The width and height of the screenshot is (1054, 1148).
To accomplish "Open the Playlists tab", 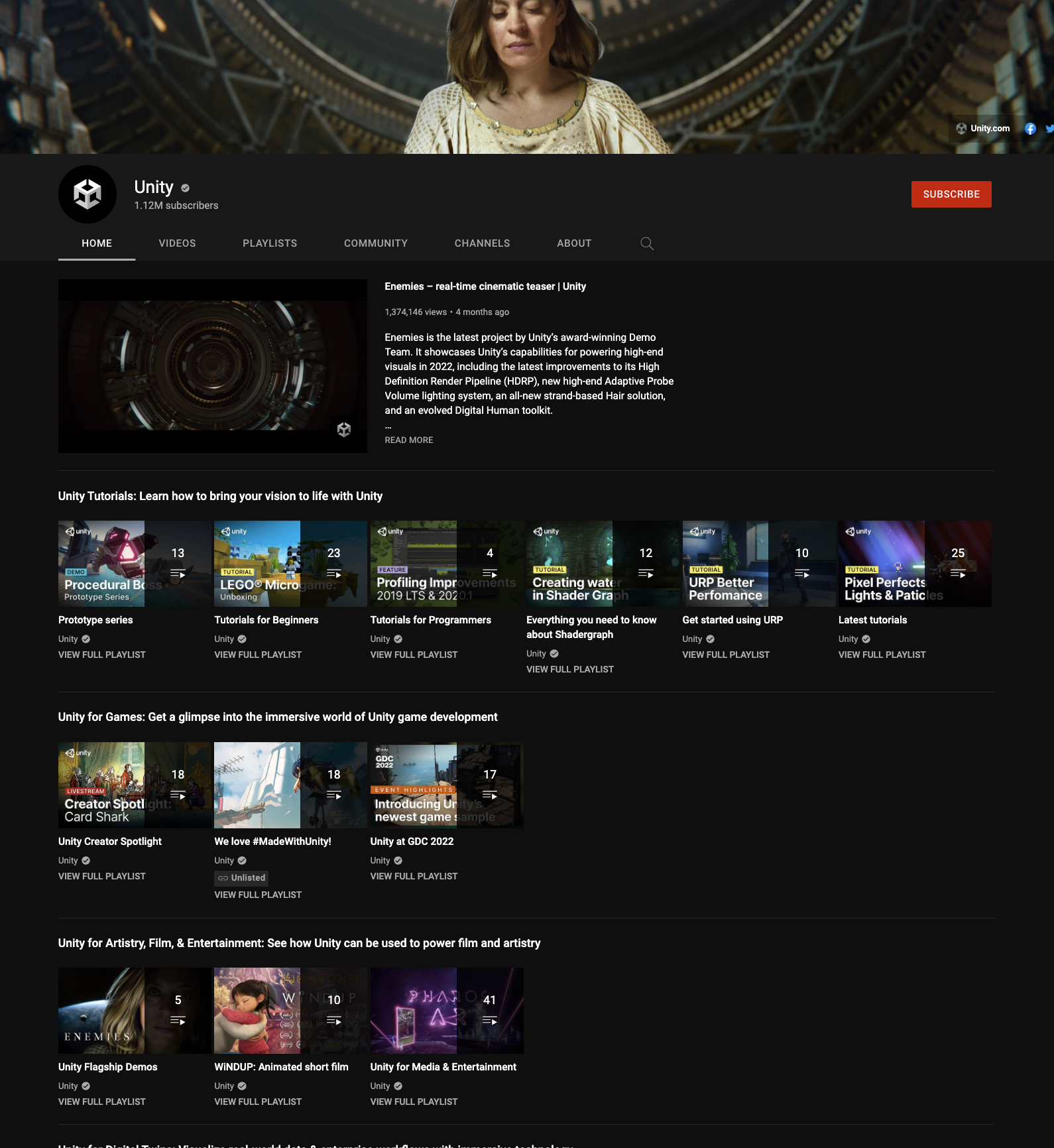I will coord(270,243).
